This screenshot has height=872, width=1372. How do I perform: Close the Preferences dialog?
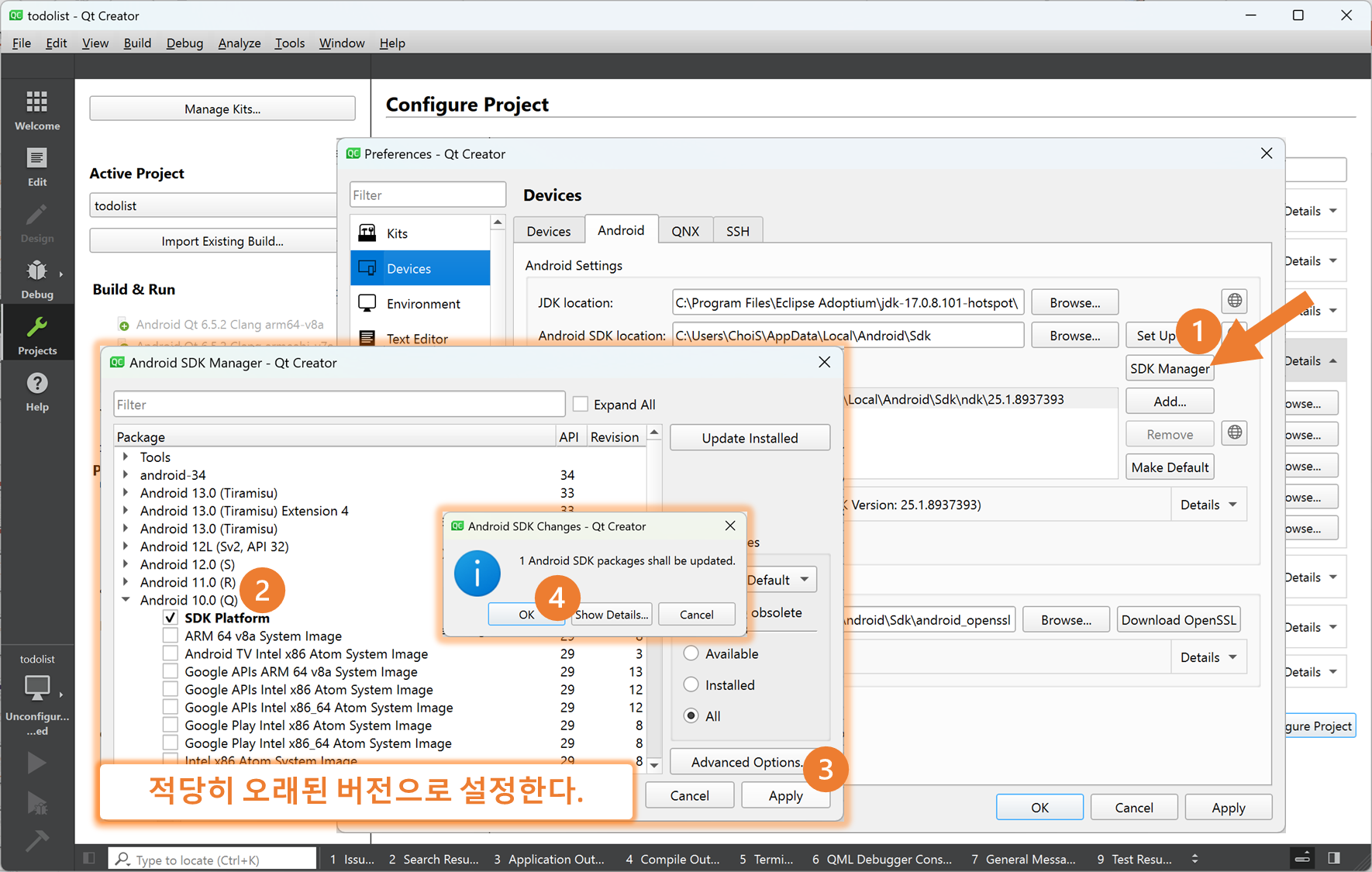click(x=1267, y=153)
